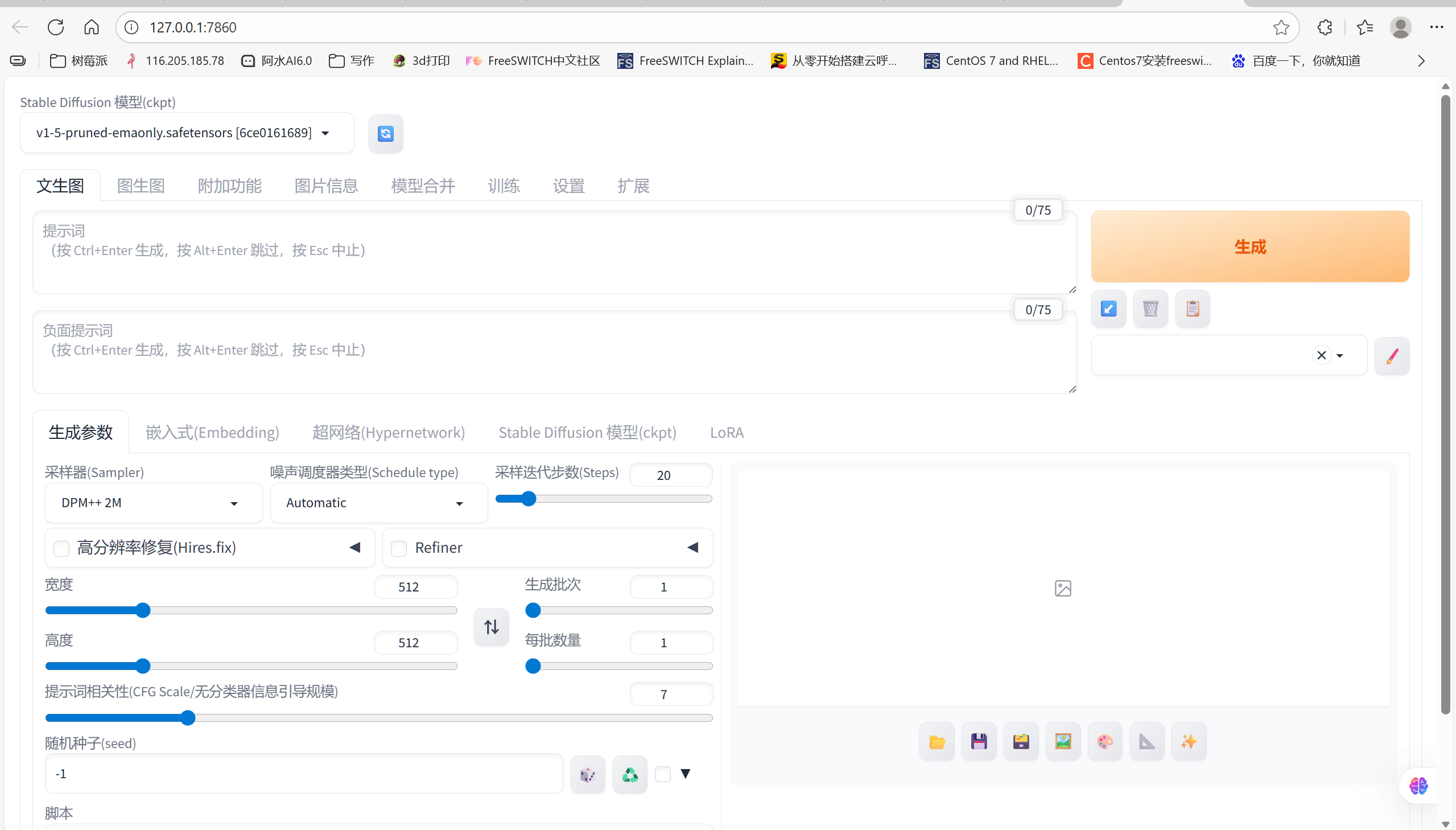Click the swap width and height icon
The width and height of the screenshot is (1456, 830).
click(x=491, y=627)
